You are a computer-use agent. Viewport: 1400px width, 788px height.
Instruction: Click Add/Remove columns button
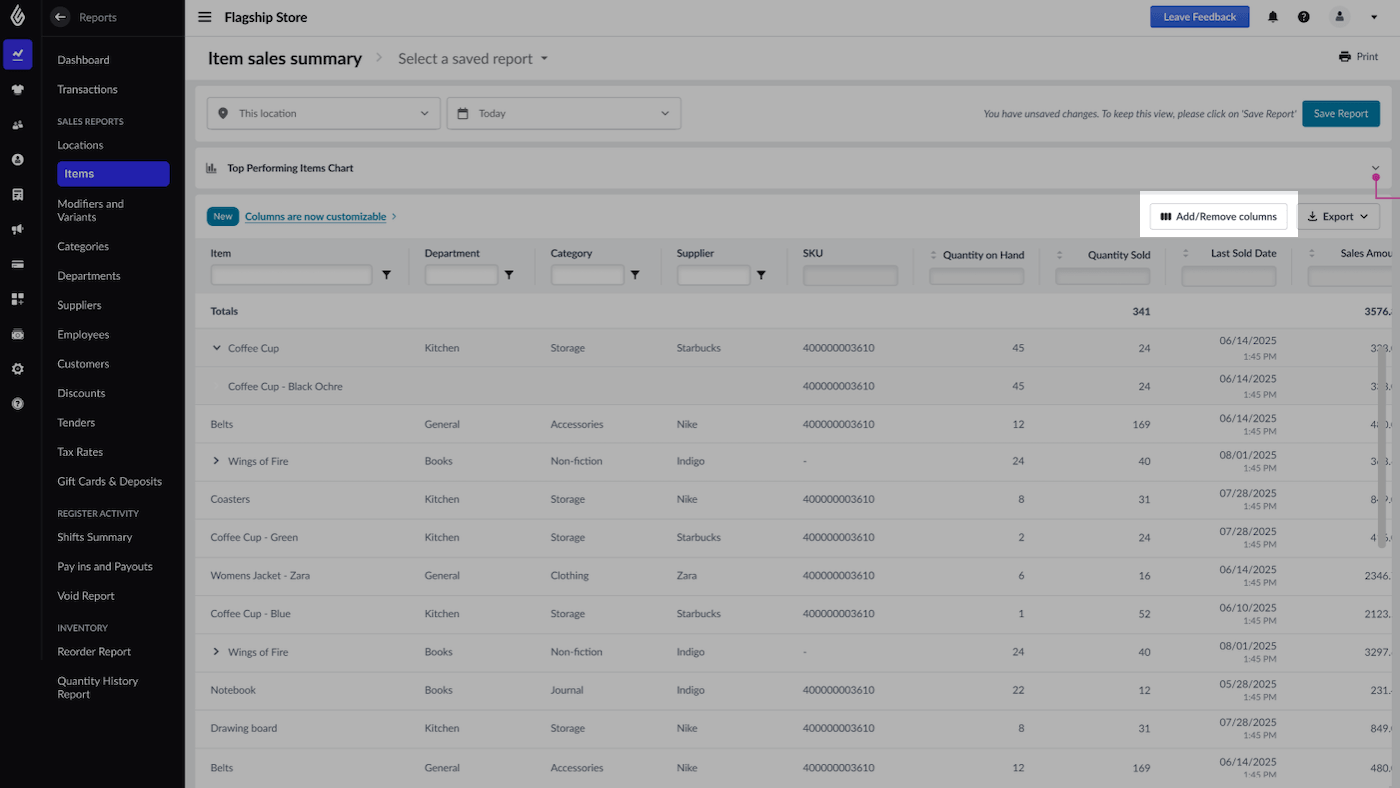pyautogui.click(x=1218, y=216)
